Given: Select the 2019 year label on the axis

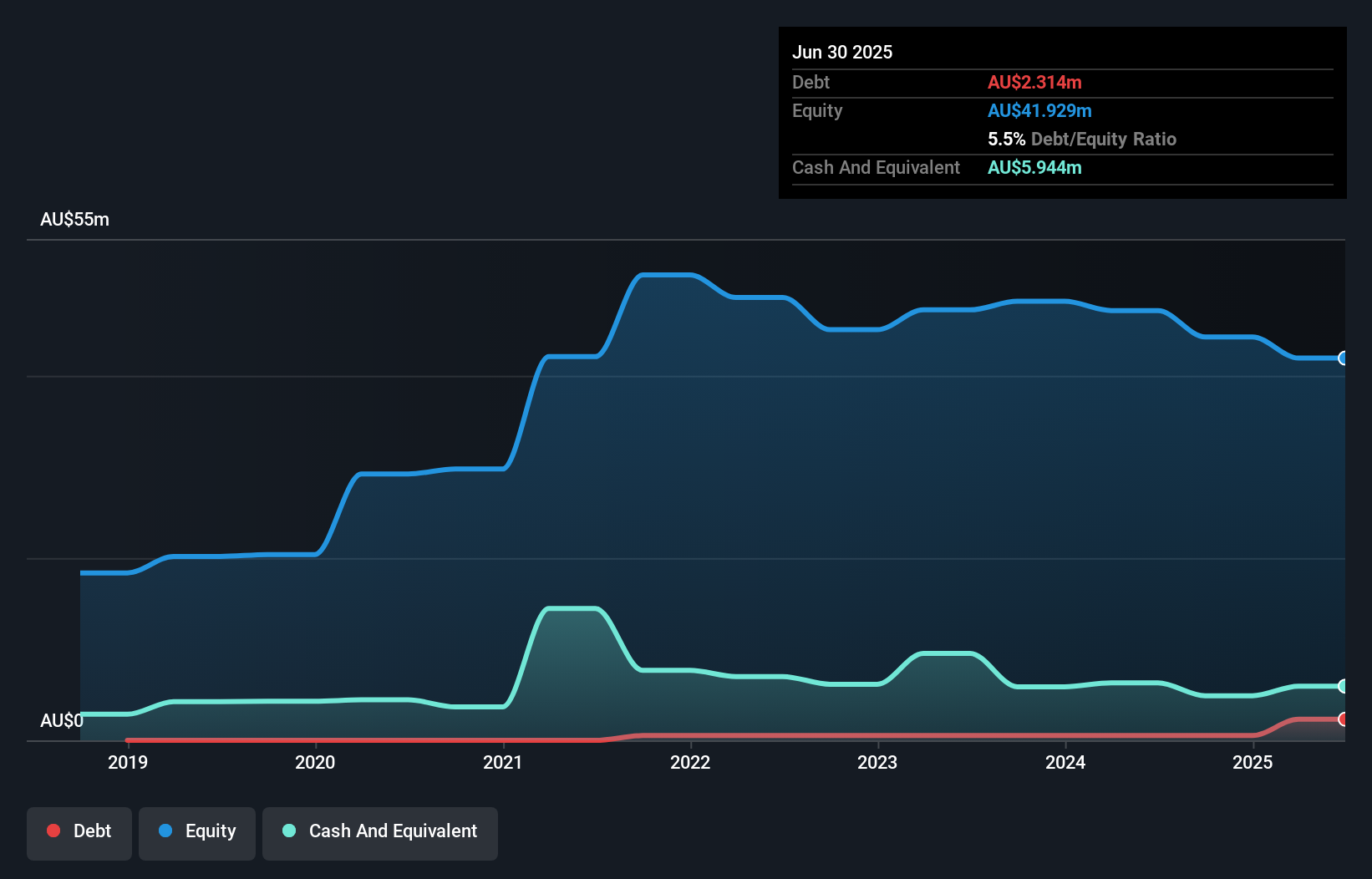Looking at the screenshot, I should click(x=127, y=762).
